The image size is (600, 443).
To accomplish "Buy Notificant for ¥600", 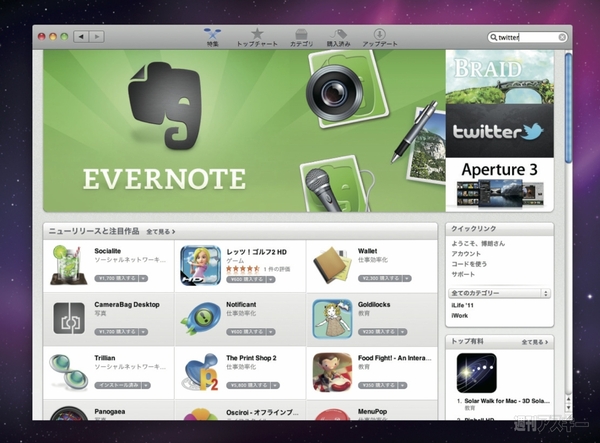I will click(246, 332).
